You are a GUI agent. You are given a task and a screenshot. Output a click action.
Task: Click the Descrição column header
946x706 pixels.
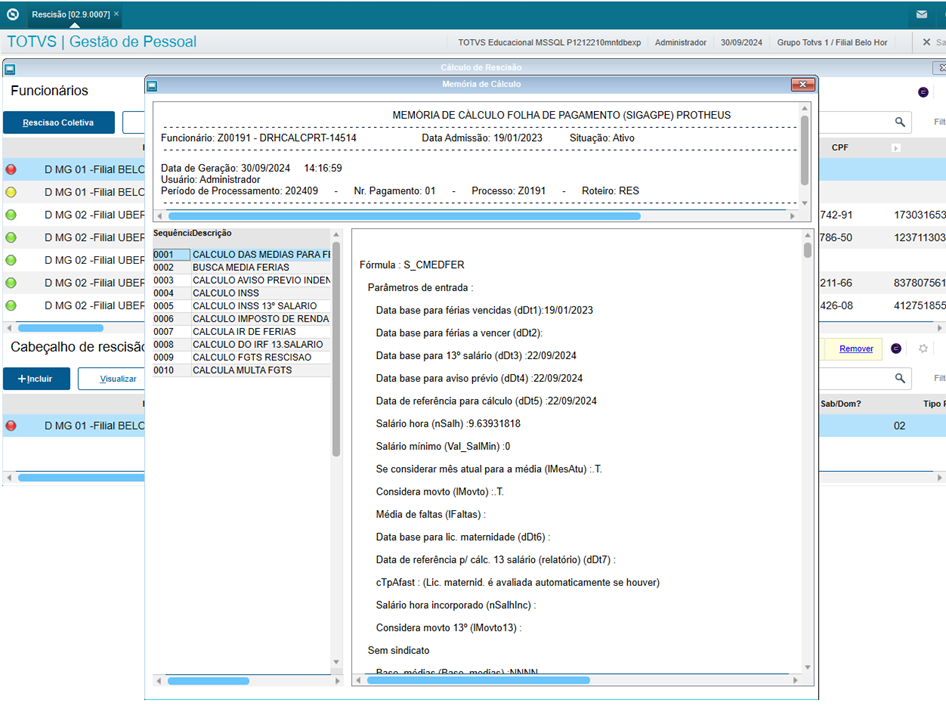point(212,233)
